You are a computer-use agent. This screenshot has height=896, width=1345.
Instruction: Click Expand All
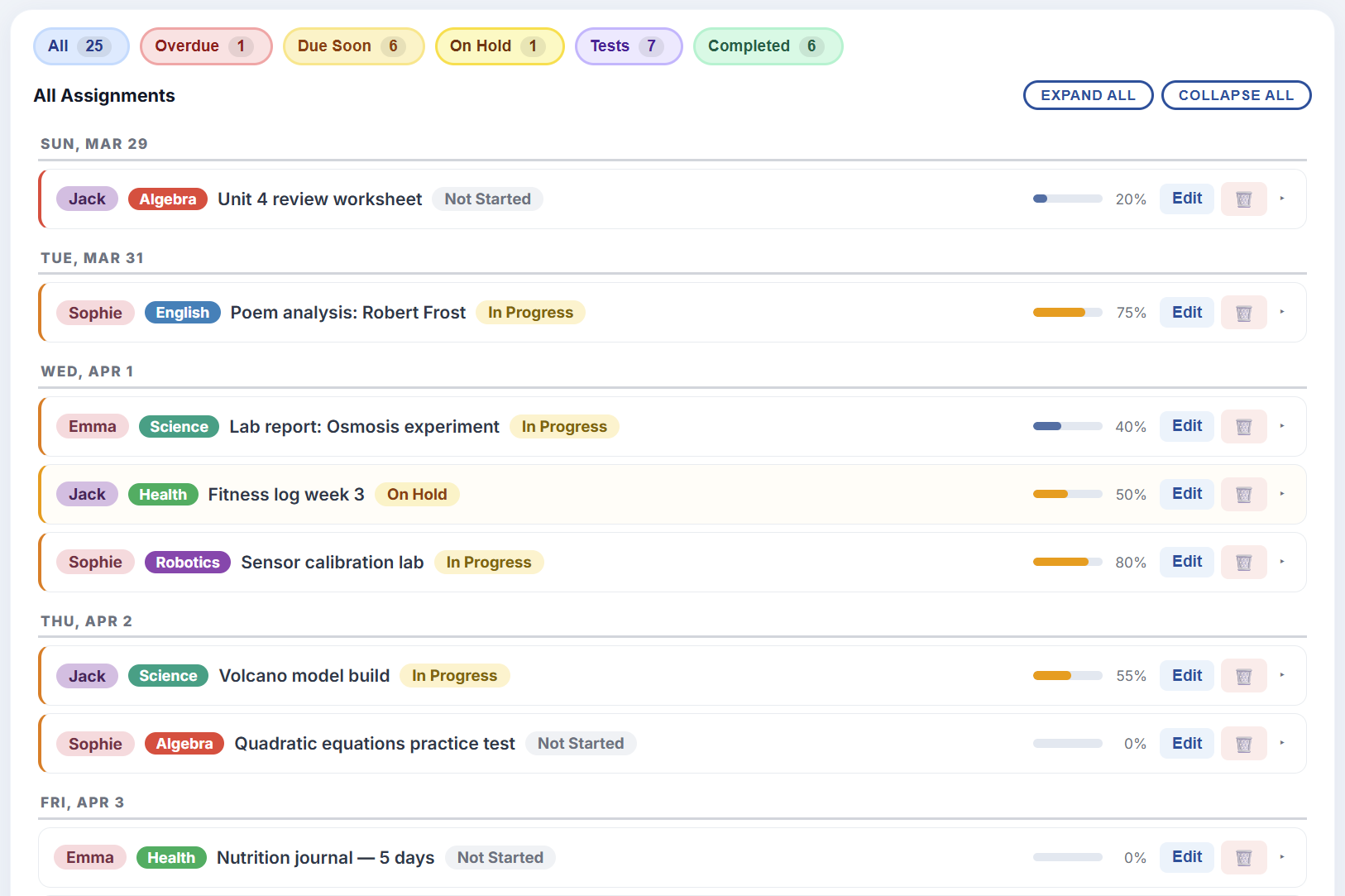click(x=1088, y=94)
